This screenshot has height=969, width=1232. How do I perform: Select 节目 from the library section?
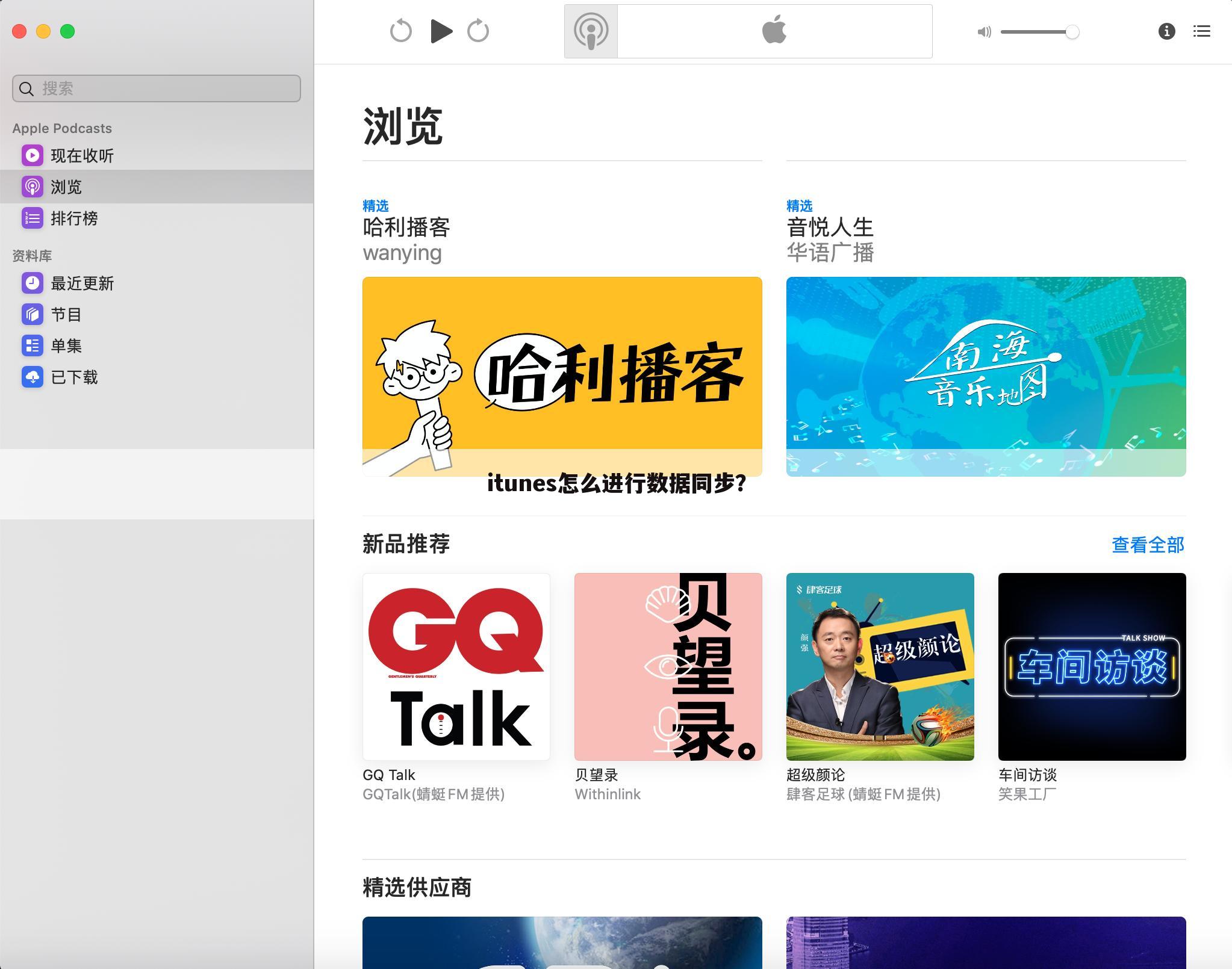tap(66, 314)
